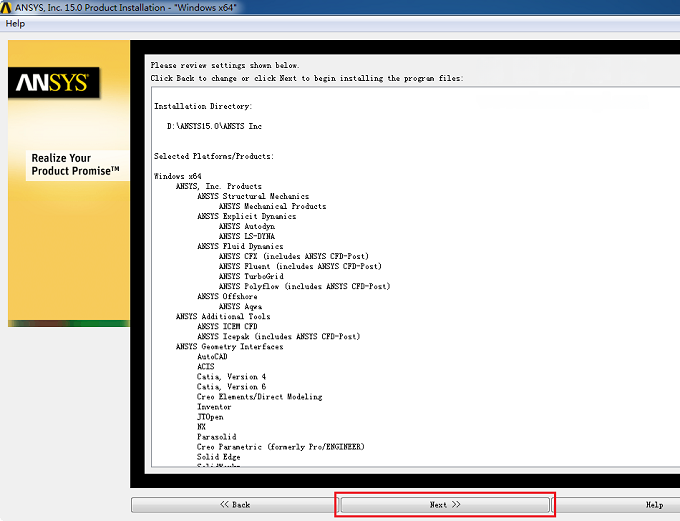Click 'Catia, Version 4' entry
Screen dimensions: 680x521
(232, 377)
